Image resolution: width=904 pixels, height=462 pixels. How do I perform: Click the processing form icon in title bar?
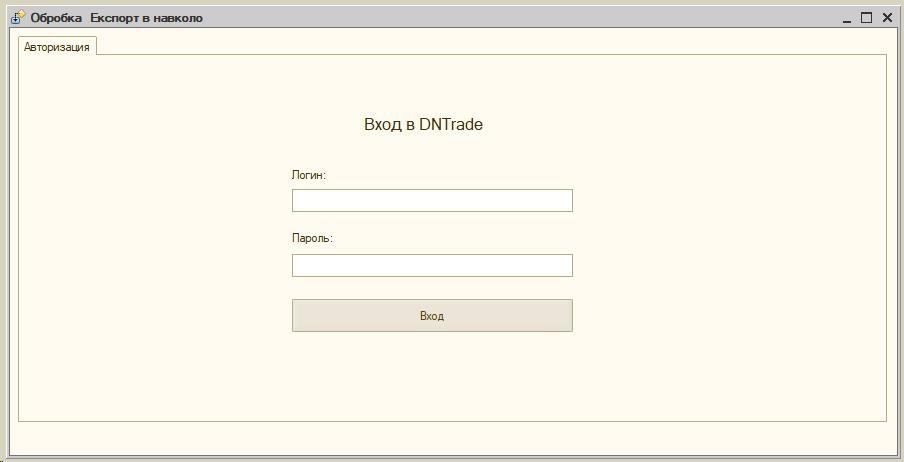coord(18,17)
